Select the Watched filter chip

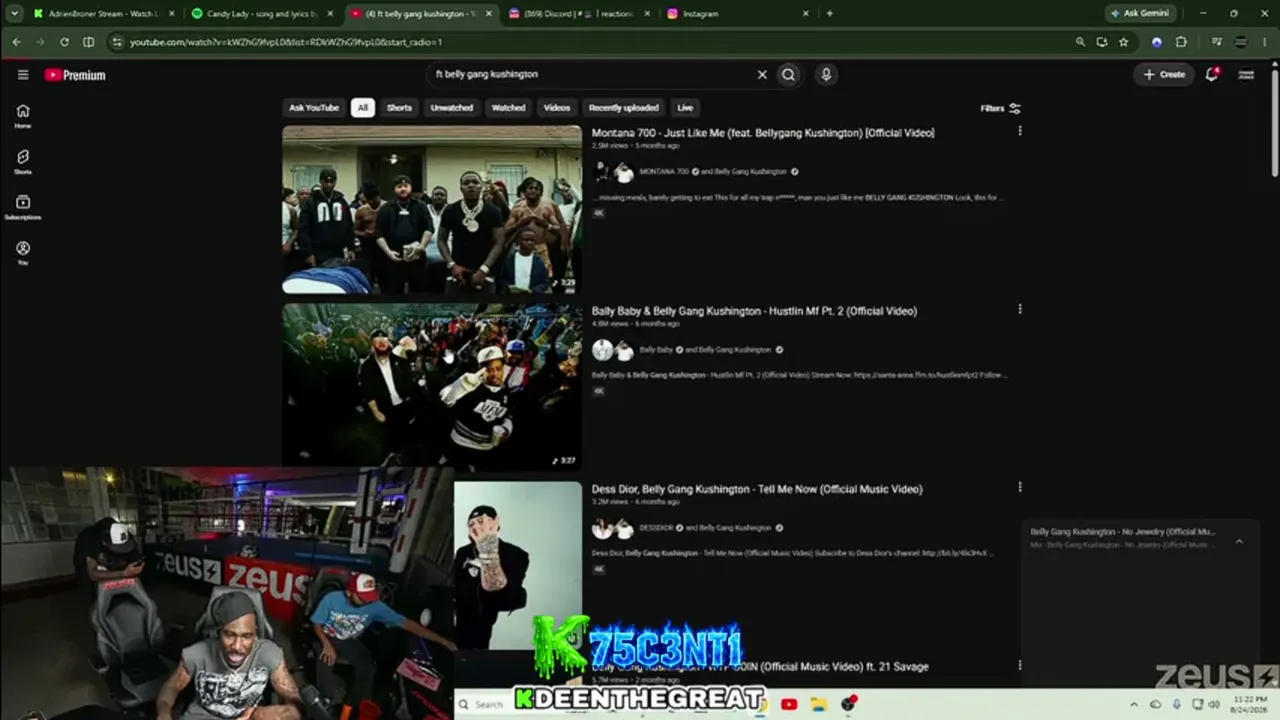[508, 108]
